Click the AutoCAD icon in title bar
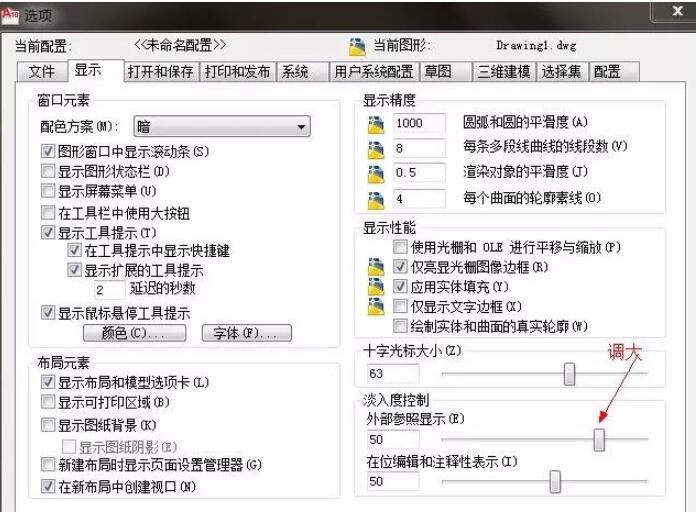Viewport: 699px width, 517px height. 12,14
